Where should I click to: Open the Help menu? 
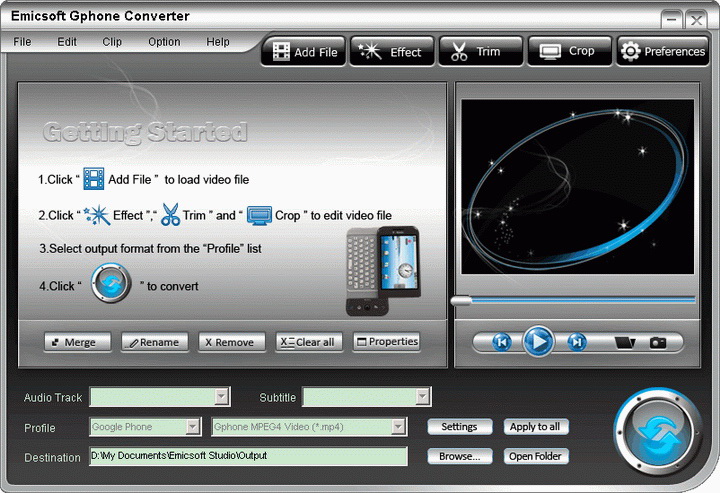[218, 42]
